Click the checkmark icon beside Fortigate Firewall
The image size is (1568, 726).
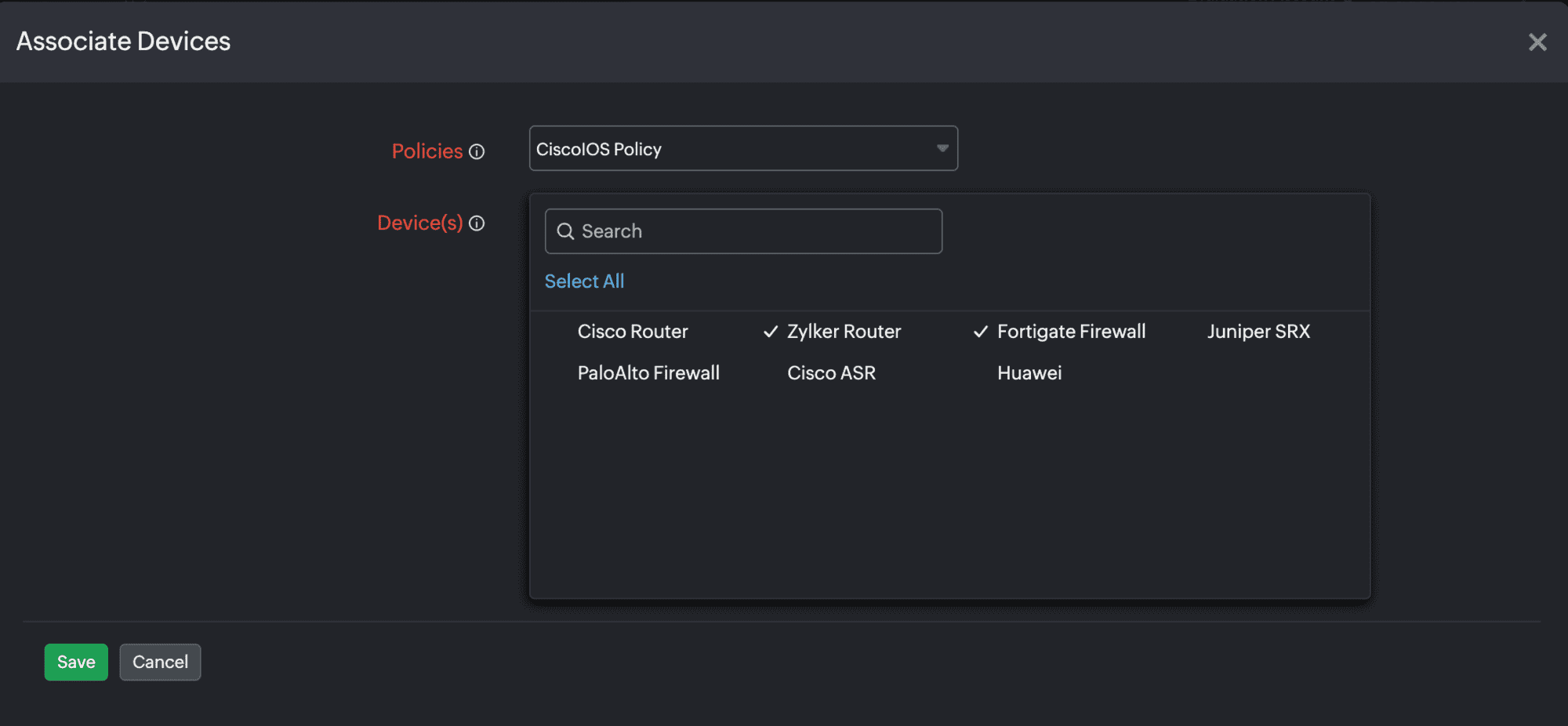pyautogui.click(x=980, y=332)
